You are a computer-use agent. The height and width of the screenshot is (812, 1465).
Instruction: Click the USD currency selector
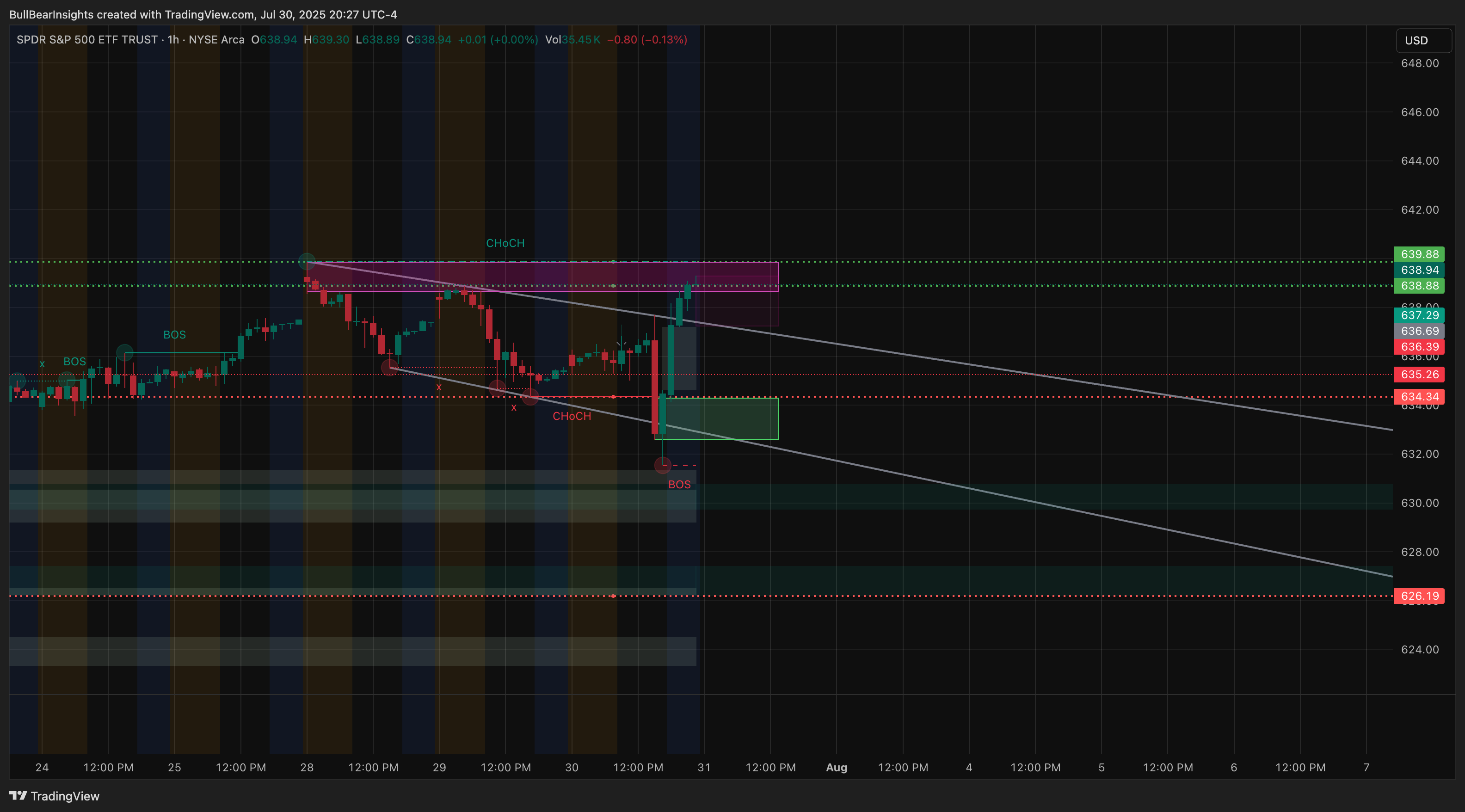point(1423,40)
